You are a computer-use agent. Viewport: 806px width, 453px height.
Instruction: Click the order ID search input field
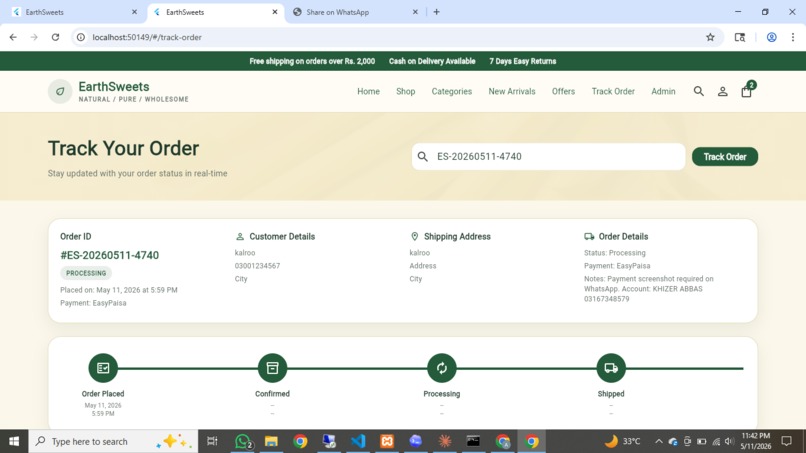(548, 157)
